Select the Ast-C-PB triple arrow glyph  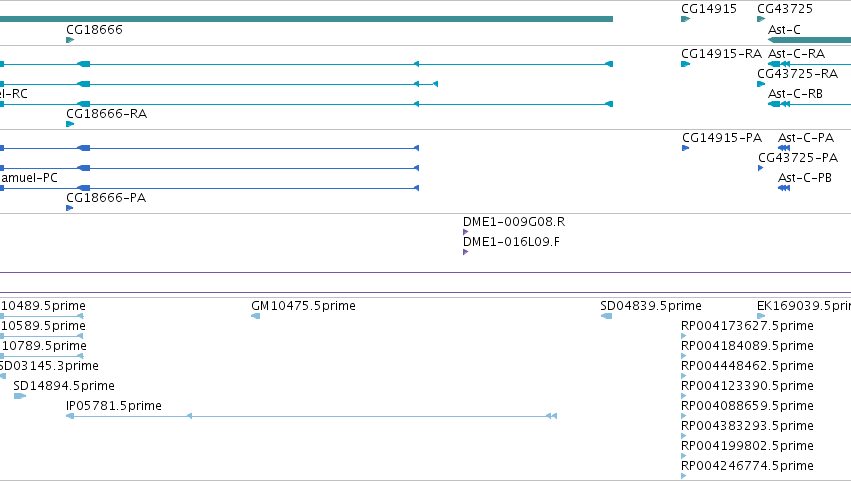point(784,188)
